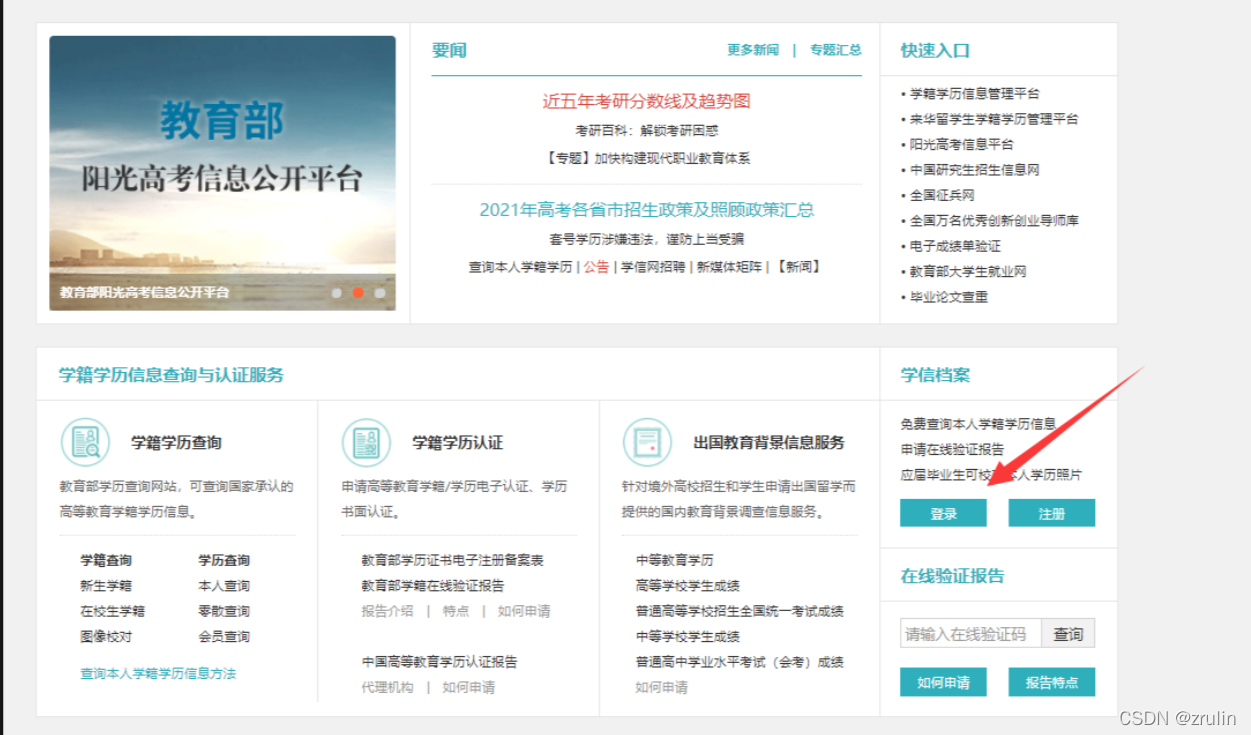
Task: Click the 查询 button beside verification code field
Action: click(x=1068, y=634)
